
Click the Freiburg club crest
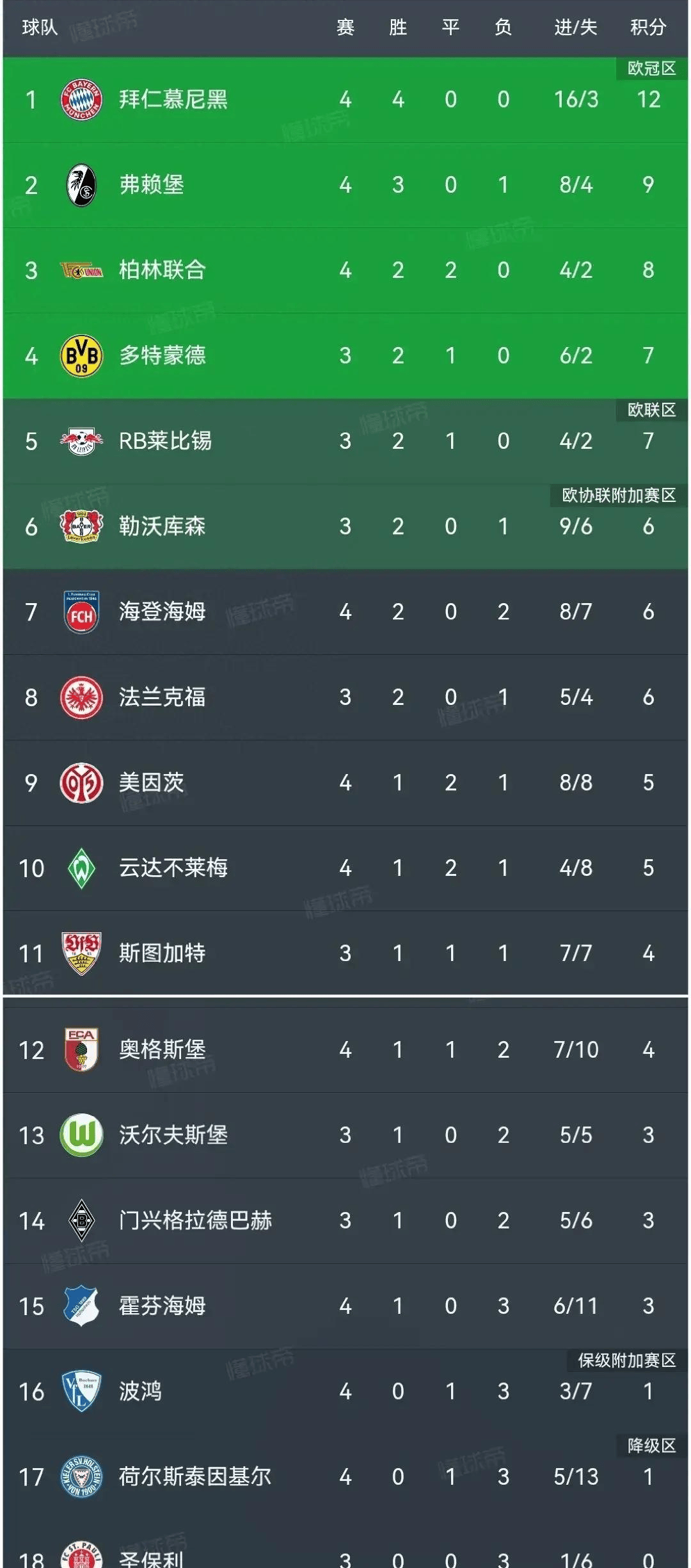coord(81,185)
